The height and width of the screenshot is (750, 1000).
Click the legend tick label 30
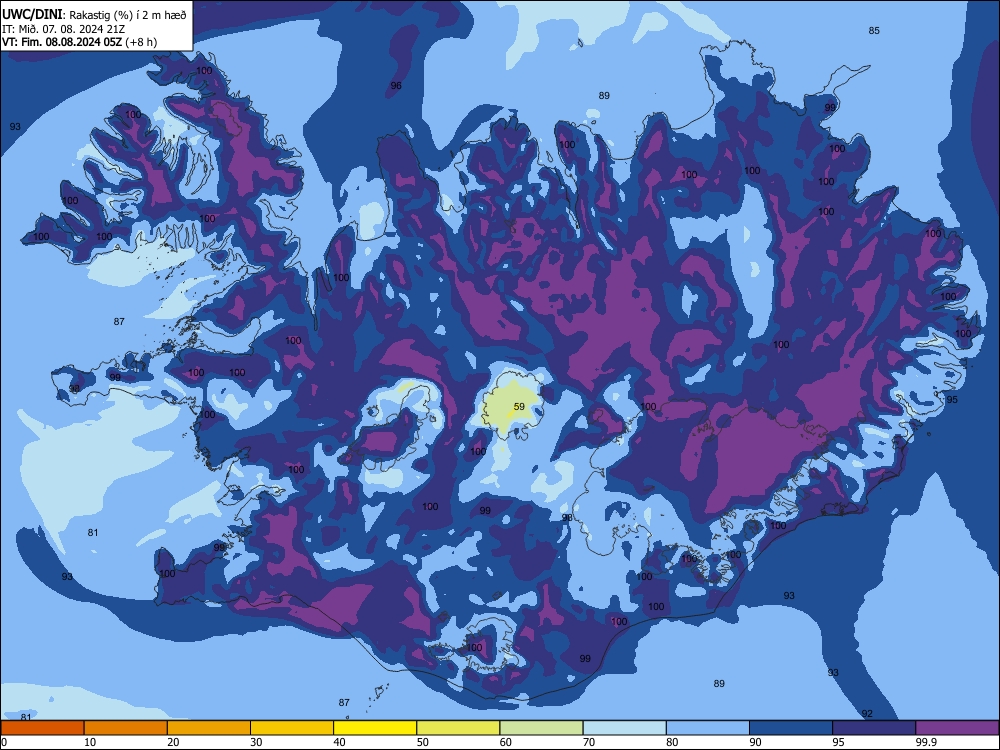[x=256, y=742]
